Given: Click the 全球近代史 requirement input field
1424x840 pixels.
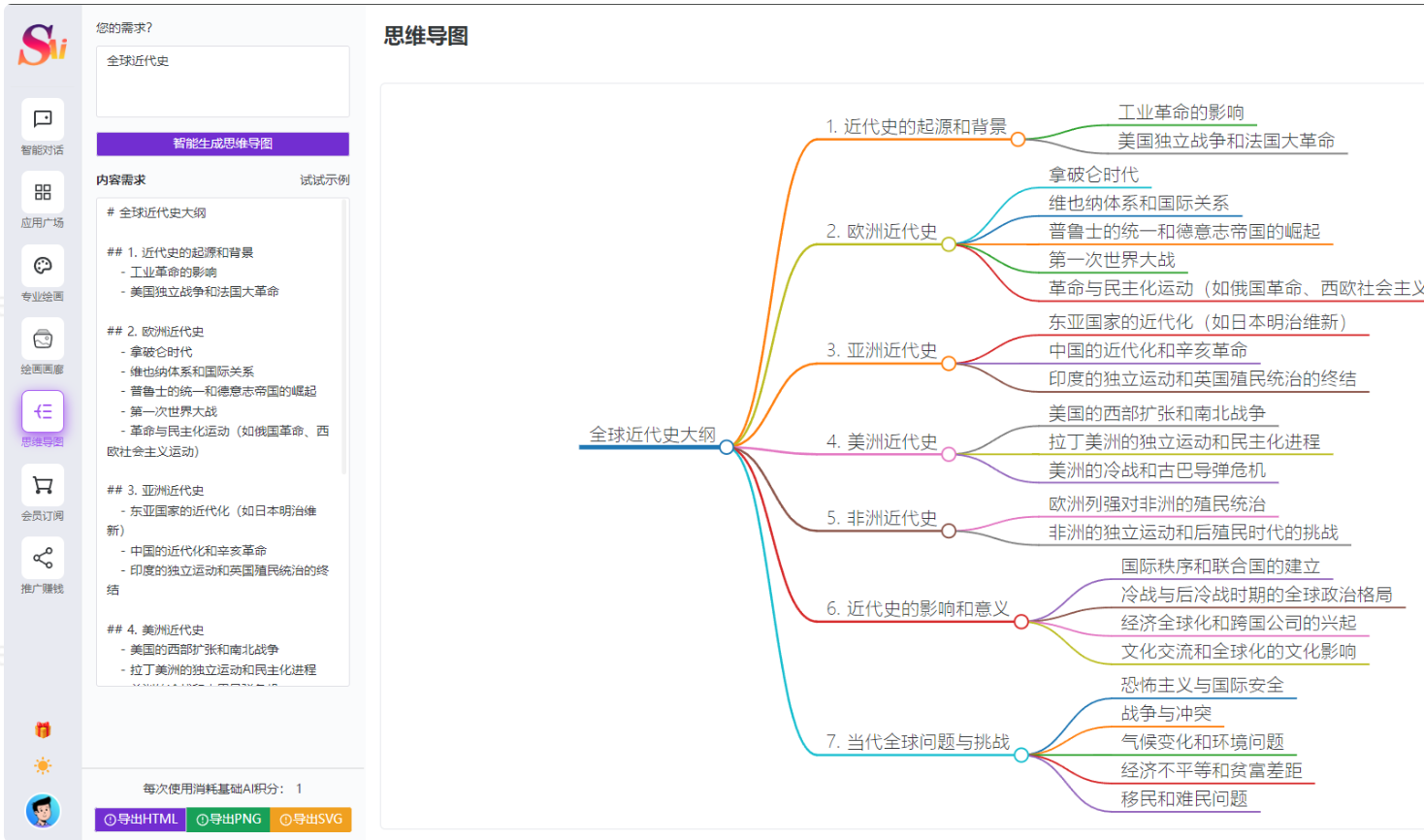Looking at the screenshot, I should click(222, 81).
